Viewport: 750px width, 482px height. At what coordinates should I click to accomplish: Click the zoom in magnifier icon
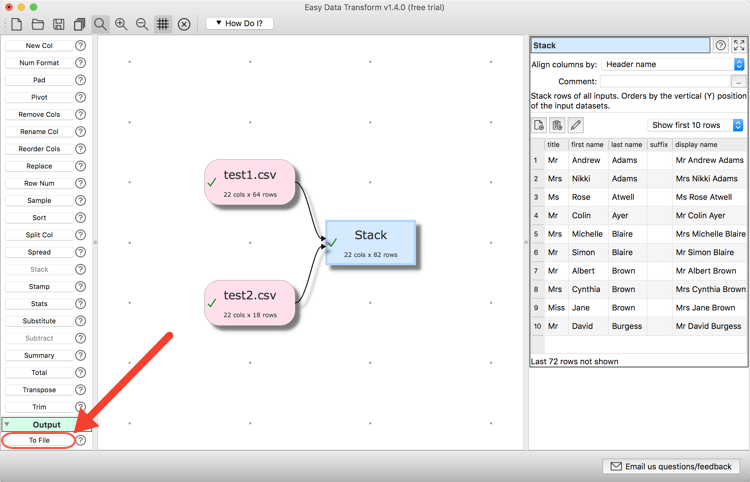pos(121,24)
